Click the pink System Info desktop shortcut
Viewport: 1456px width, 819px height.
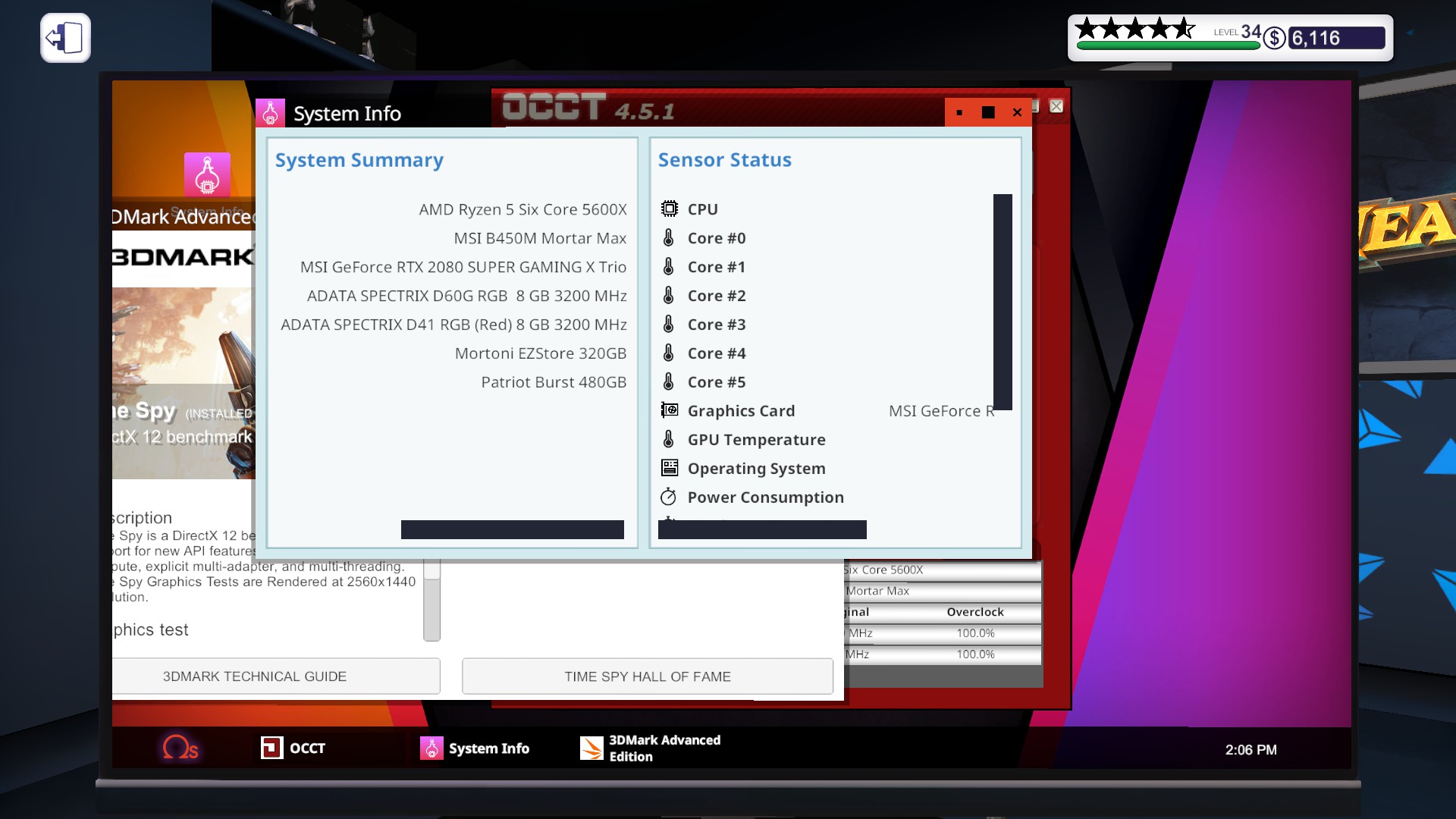click(x=207, y=175)
